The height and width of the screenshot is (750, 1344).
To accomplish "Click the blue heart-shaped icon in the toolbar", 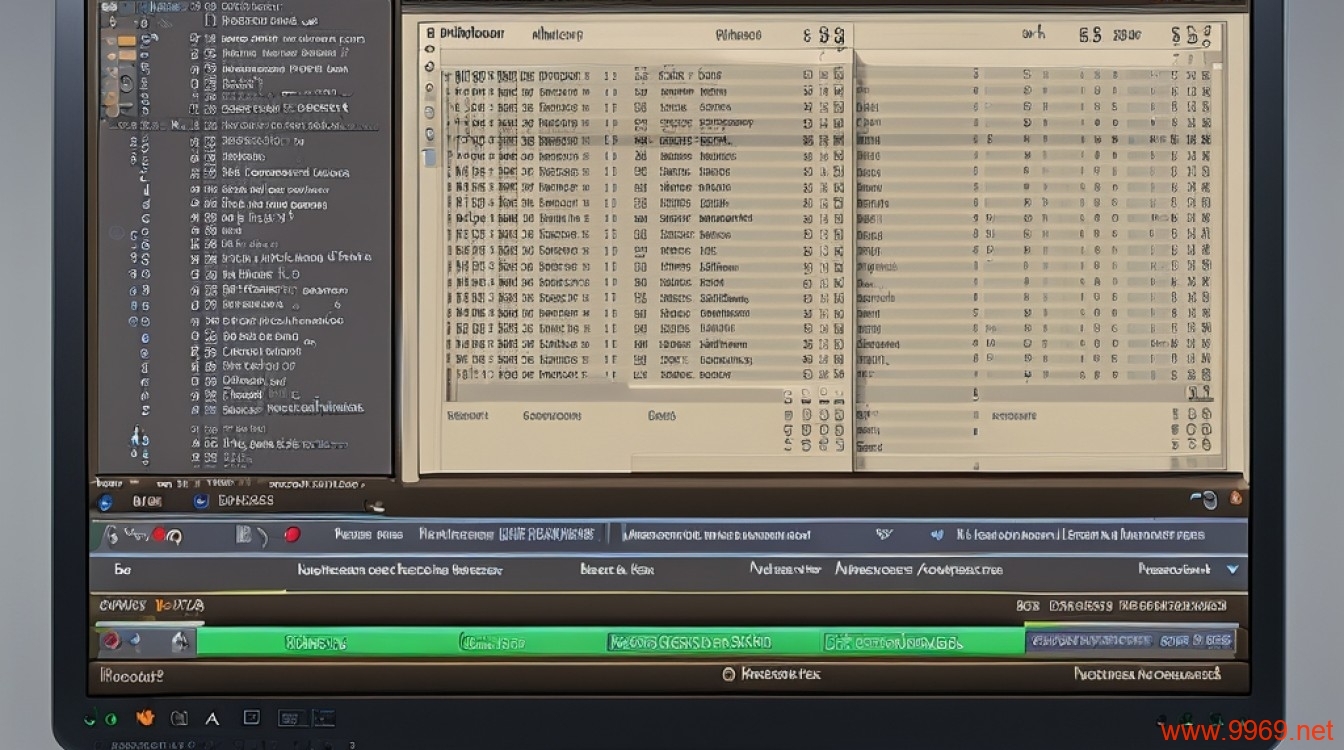I will click(938, 535).
